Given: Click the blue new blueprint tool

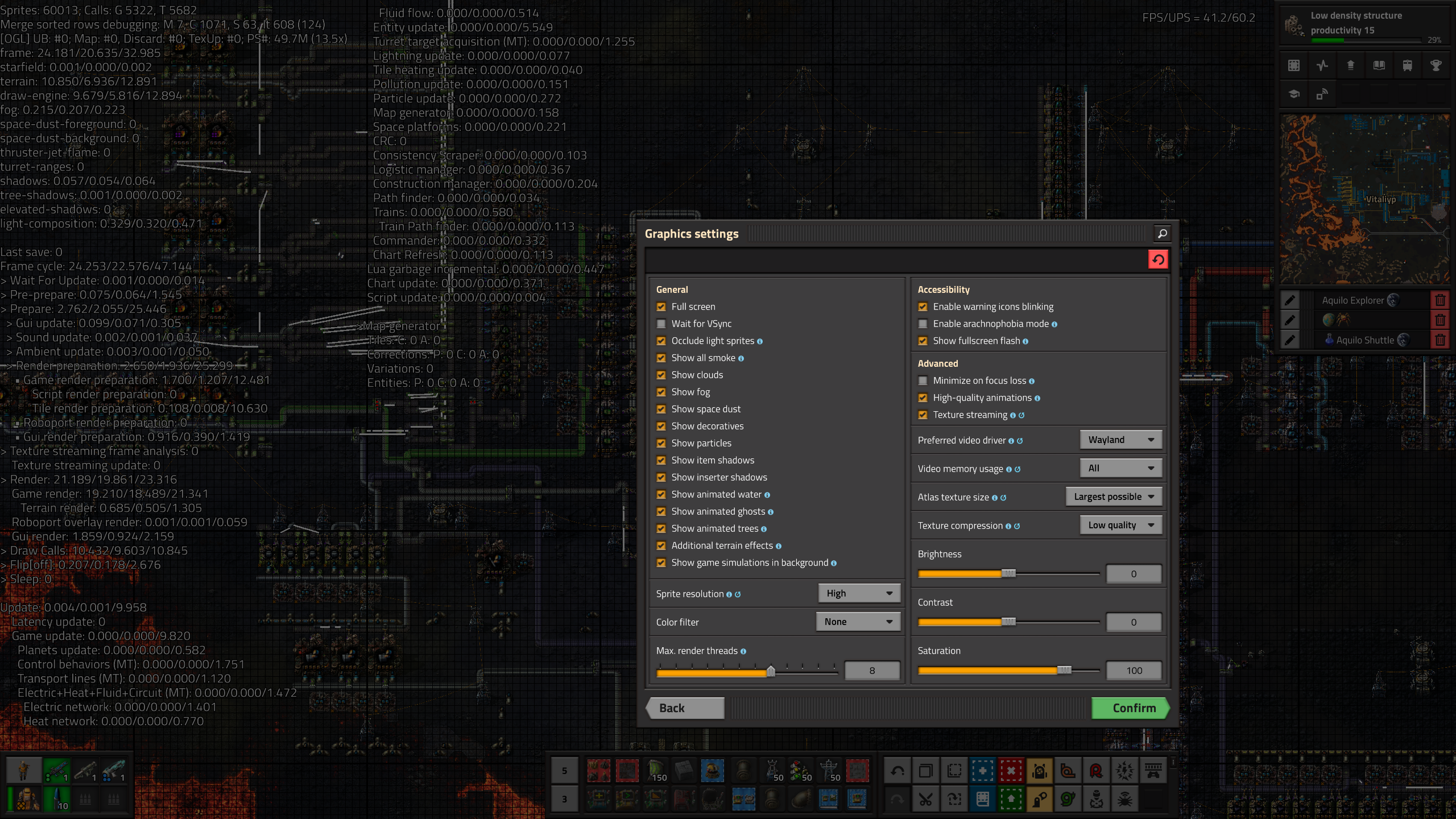Looking at the screenshot, I should tap(983, 771).
